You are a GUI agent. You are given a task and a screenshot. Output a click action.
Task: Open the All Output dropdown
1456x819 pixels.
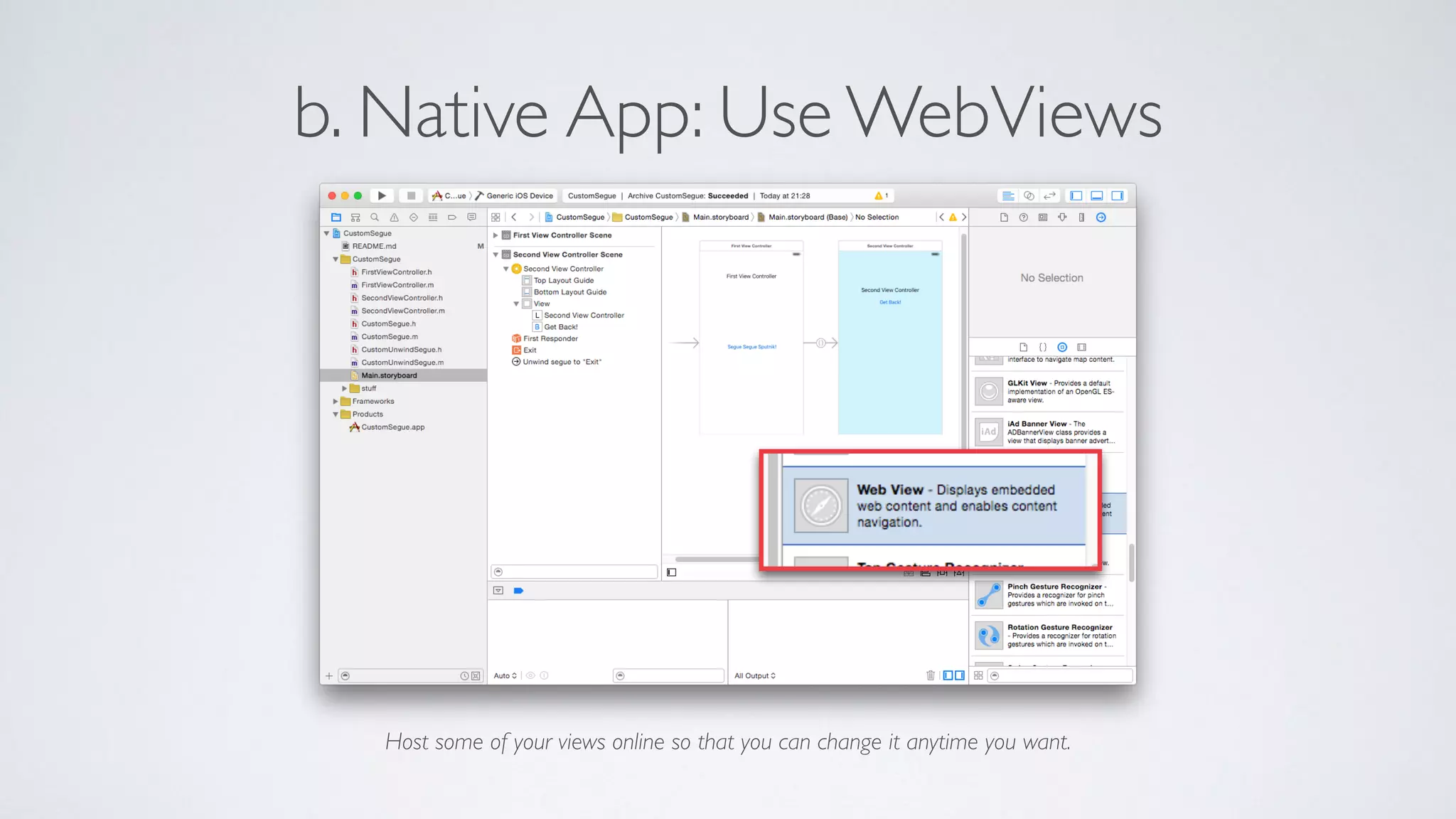(755, 676)
